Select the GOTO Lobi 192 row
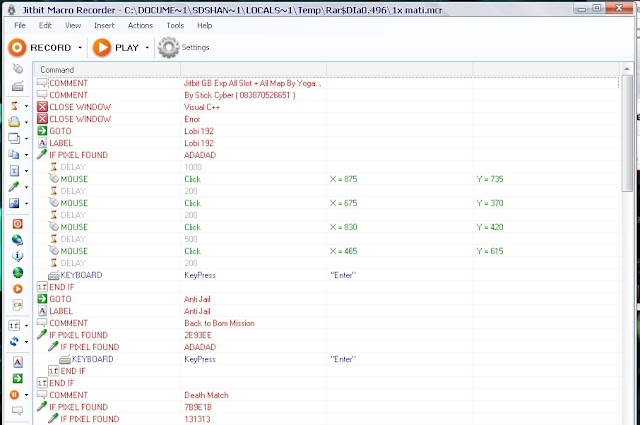 (x=327, y=131)
